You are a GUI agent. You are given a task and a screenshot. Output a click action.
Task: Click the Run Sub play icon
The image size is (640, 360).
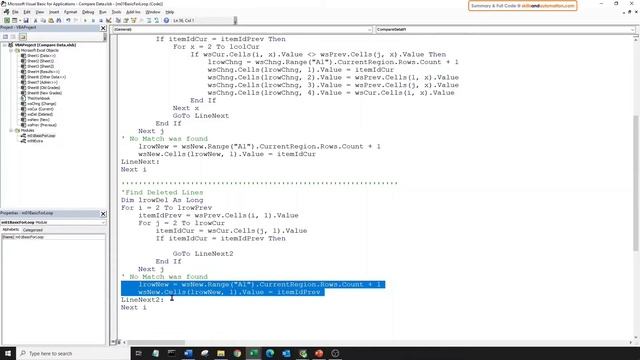click(x=85, y=20)
